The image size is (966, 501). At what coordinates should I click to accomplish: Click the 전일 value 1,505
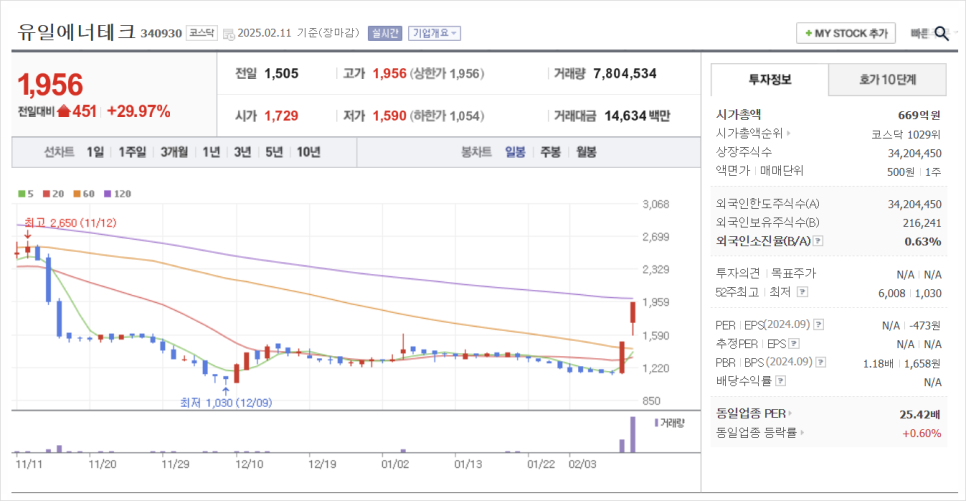coord(282,73)
